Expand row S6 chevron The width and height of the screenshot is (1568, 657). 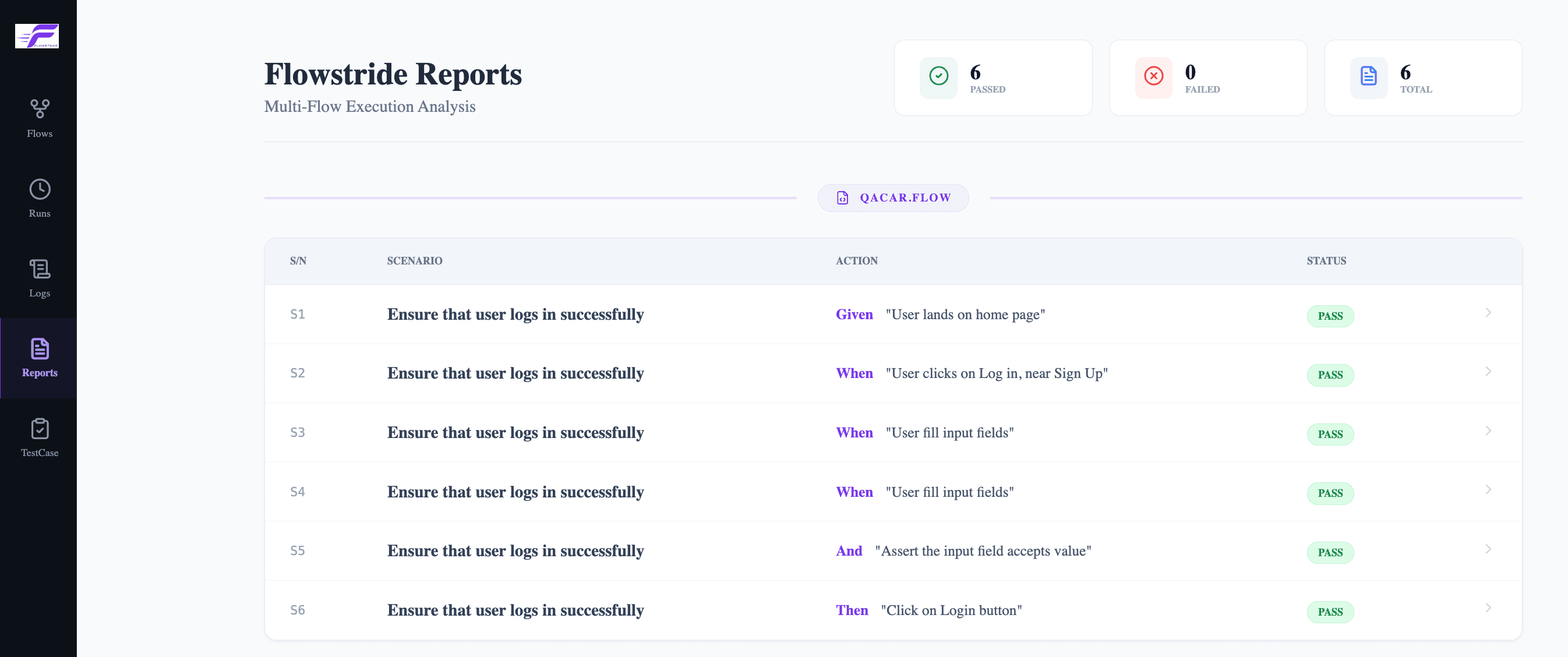tap(1488, 608)
